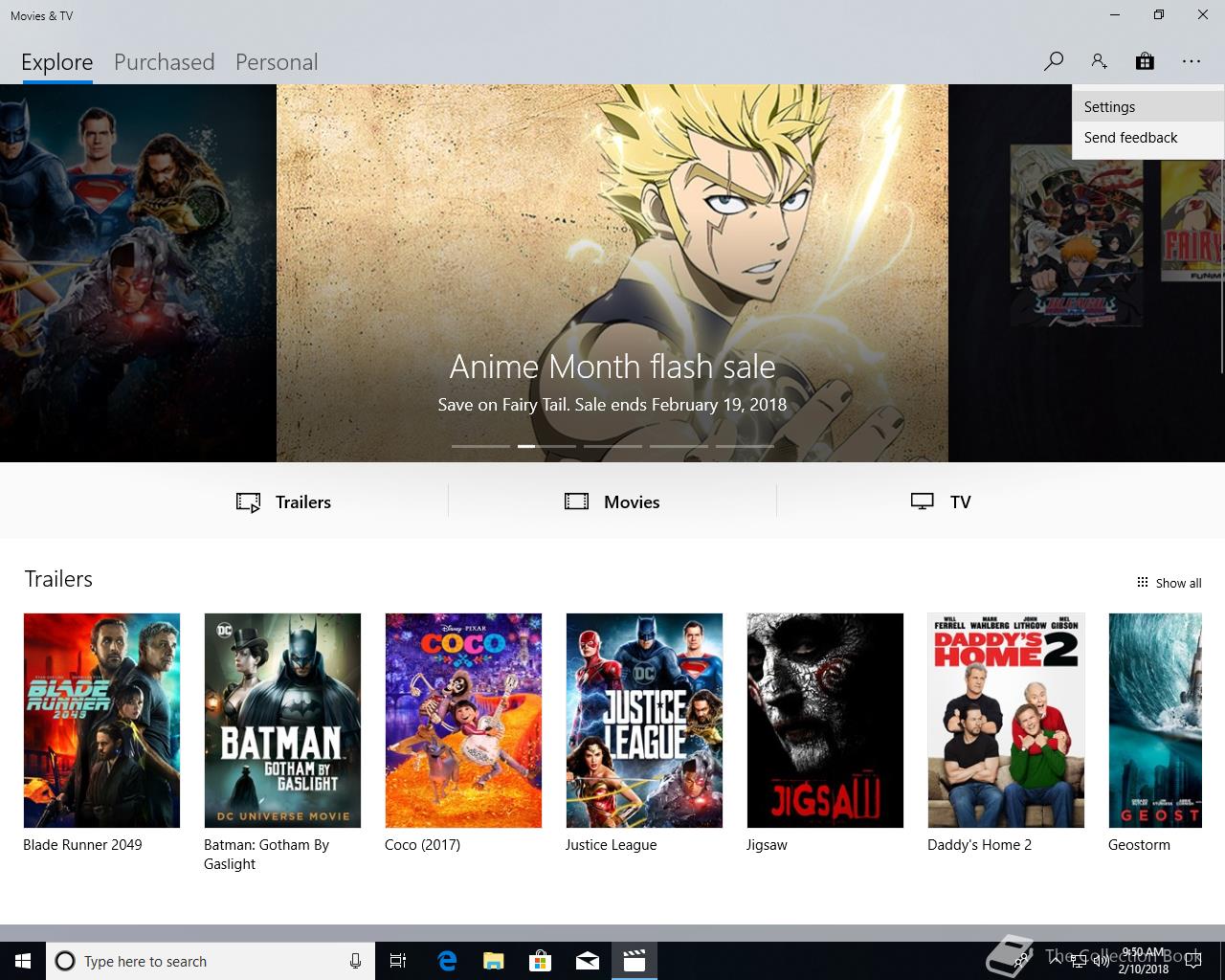The width and height of the screenshot is (1225, 980).
Task: Switch to the Purchased tab
Action: tap(164, 62)
